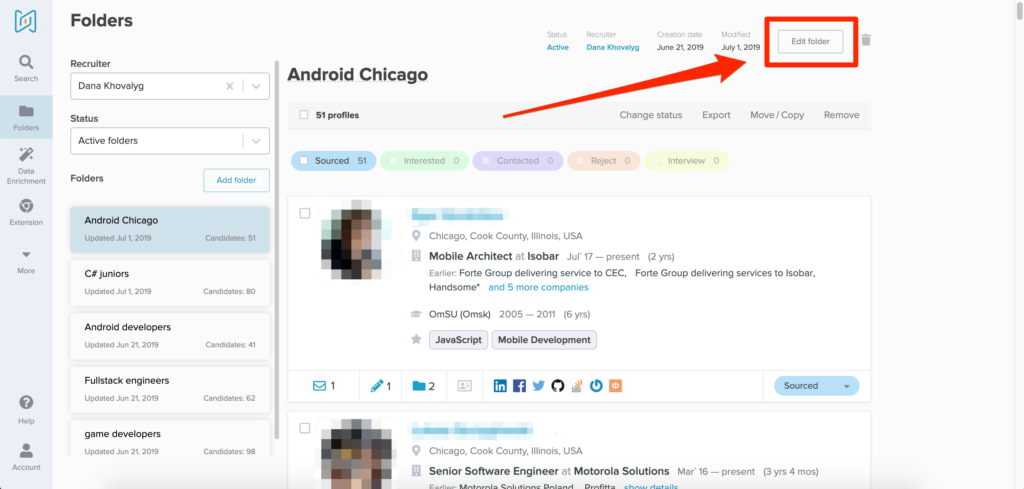This screenshot has width=1024, height=489.
Task: Open Fullstack engineers folder
Action: [170, 389]
